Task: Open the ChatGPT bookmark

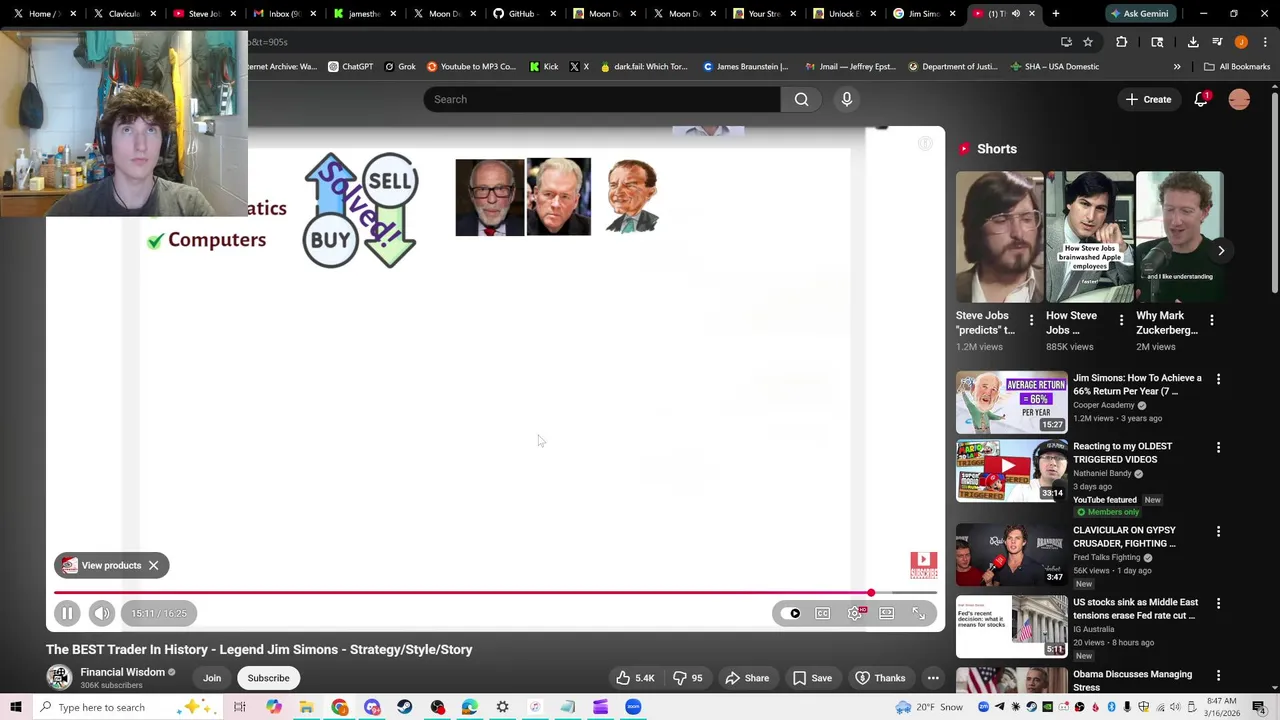Action: (350, 67)
